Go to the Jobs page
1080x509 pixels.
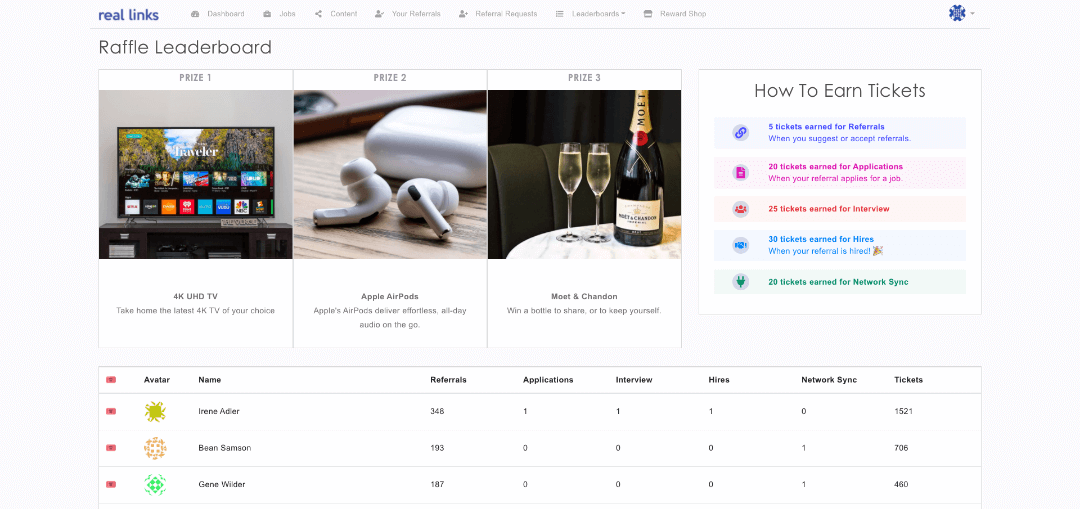coord(280,14)
